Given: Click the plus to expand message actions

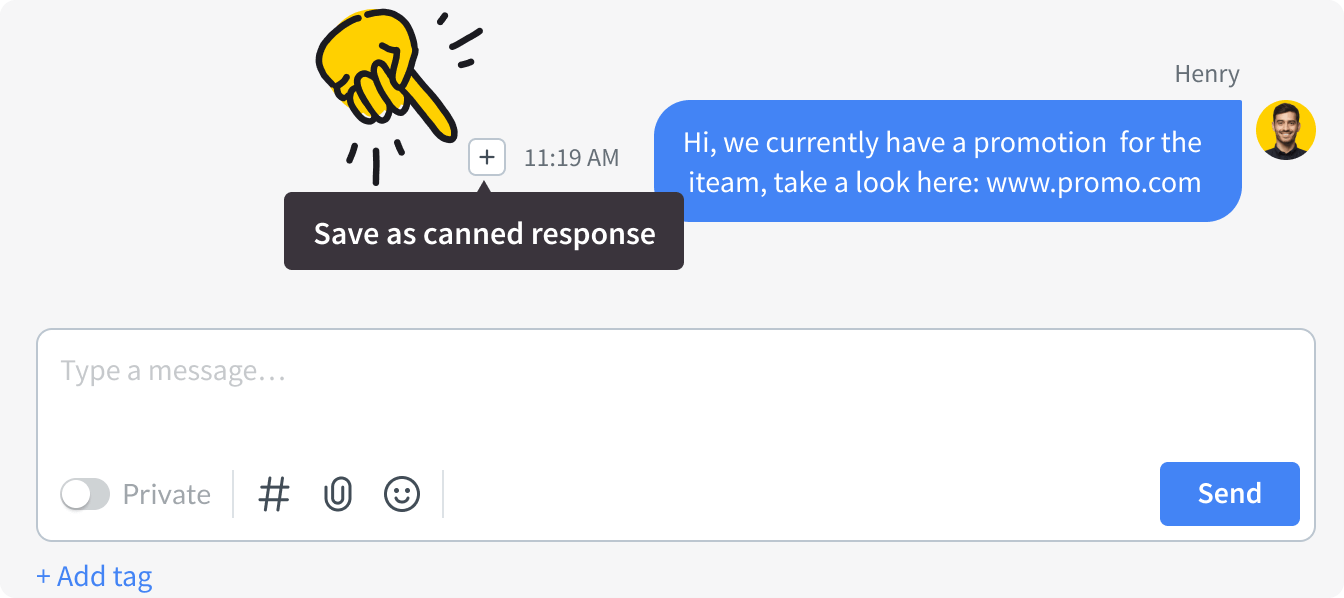Looking at the screenshot, I should 487,157.
